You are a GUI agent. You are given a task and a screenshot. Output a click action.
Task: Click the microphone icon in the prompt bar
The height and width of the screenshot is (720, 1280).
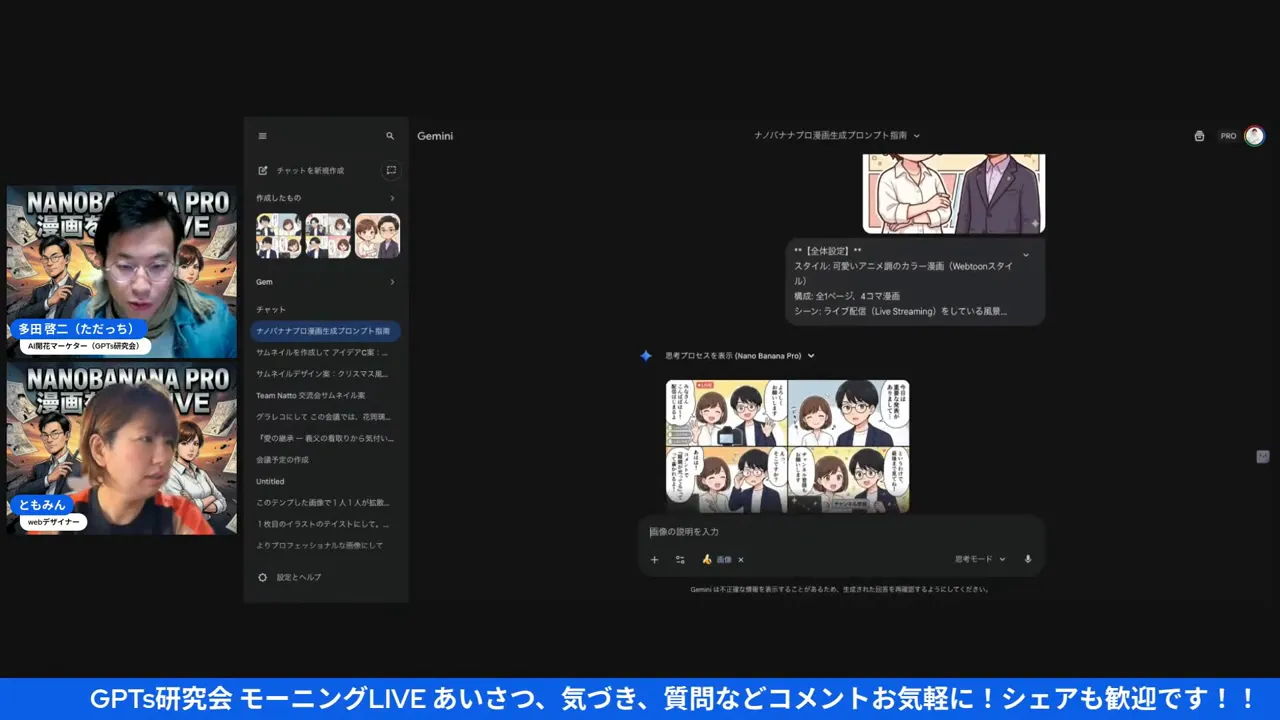pyautogui.click(x=1027, y=559)
